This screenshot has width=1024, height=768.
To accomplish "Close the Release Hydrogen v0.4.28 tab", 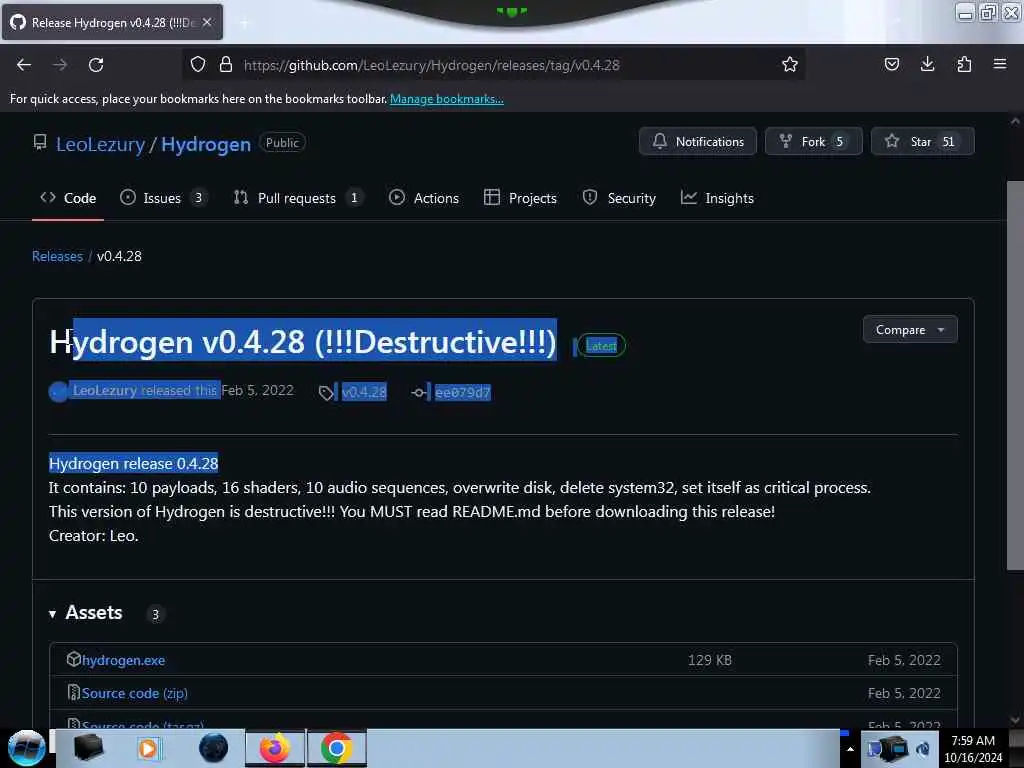I will click(207, 22).
